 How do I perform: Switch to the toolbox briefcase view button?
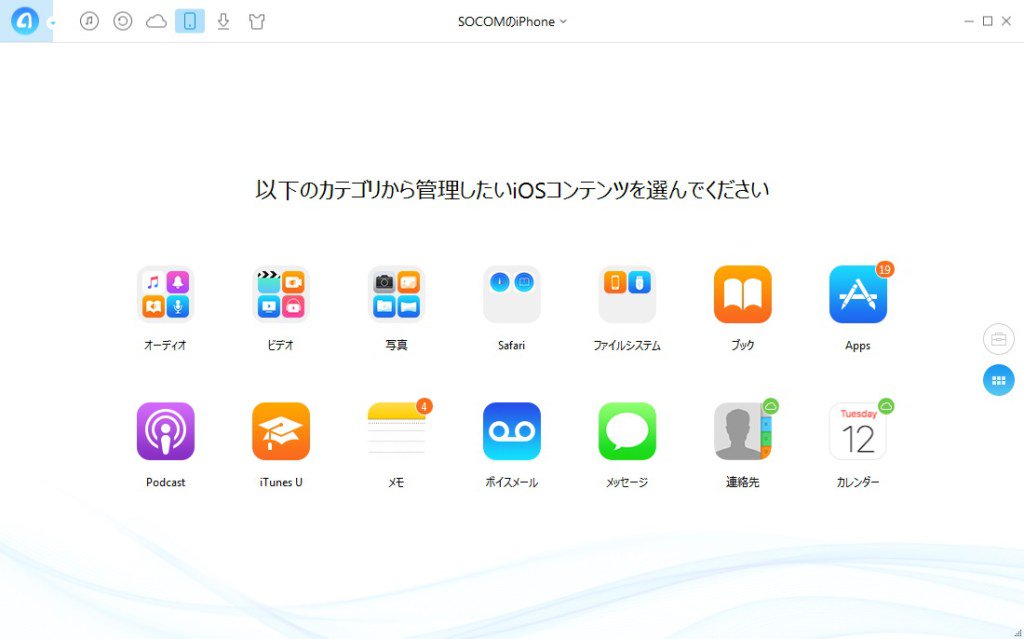coord(999,339)
